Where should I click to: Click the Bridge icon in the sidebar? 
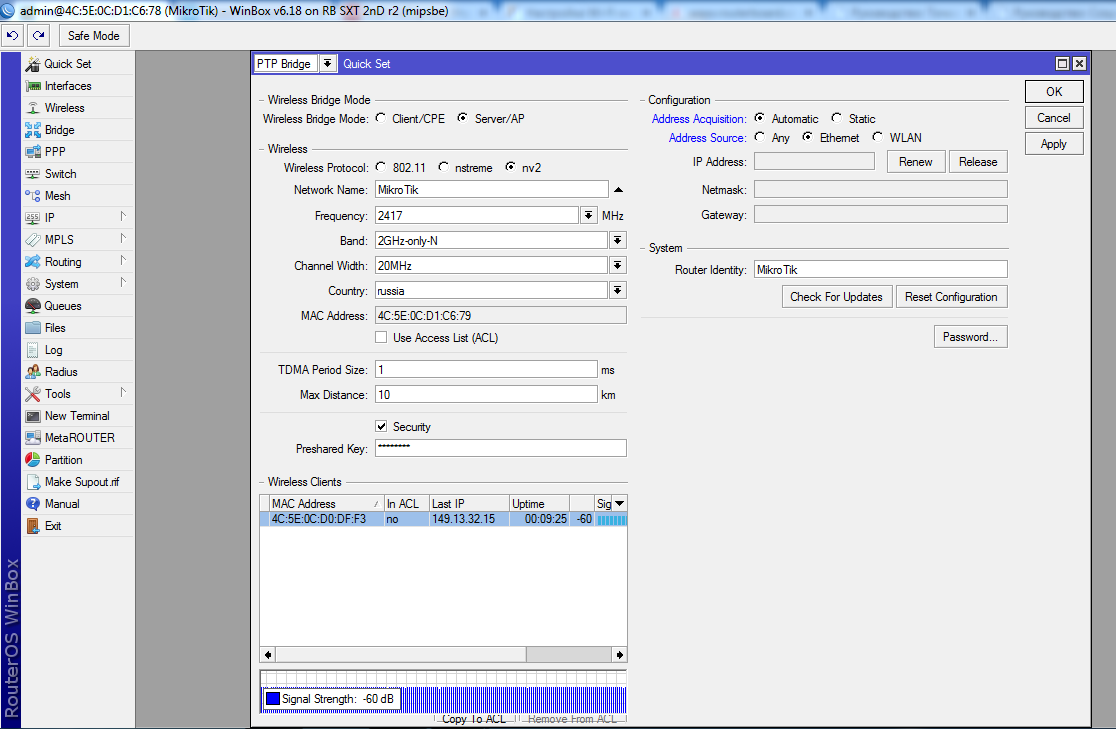[x=33, y=130]
